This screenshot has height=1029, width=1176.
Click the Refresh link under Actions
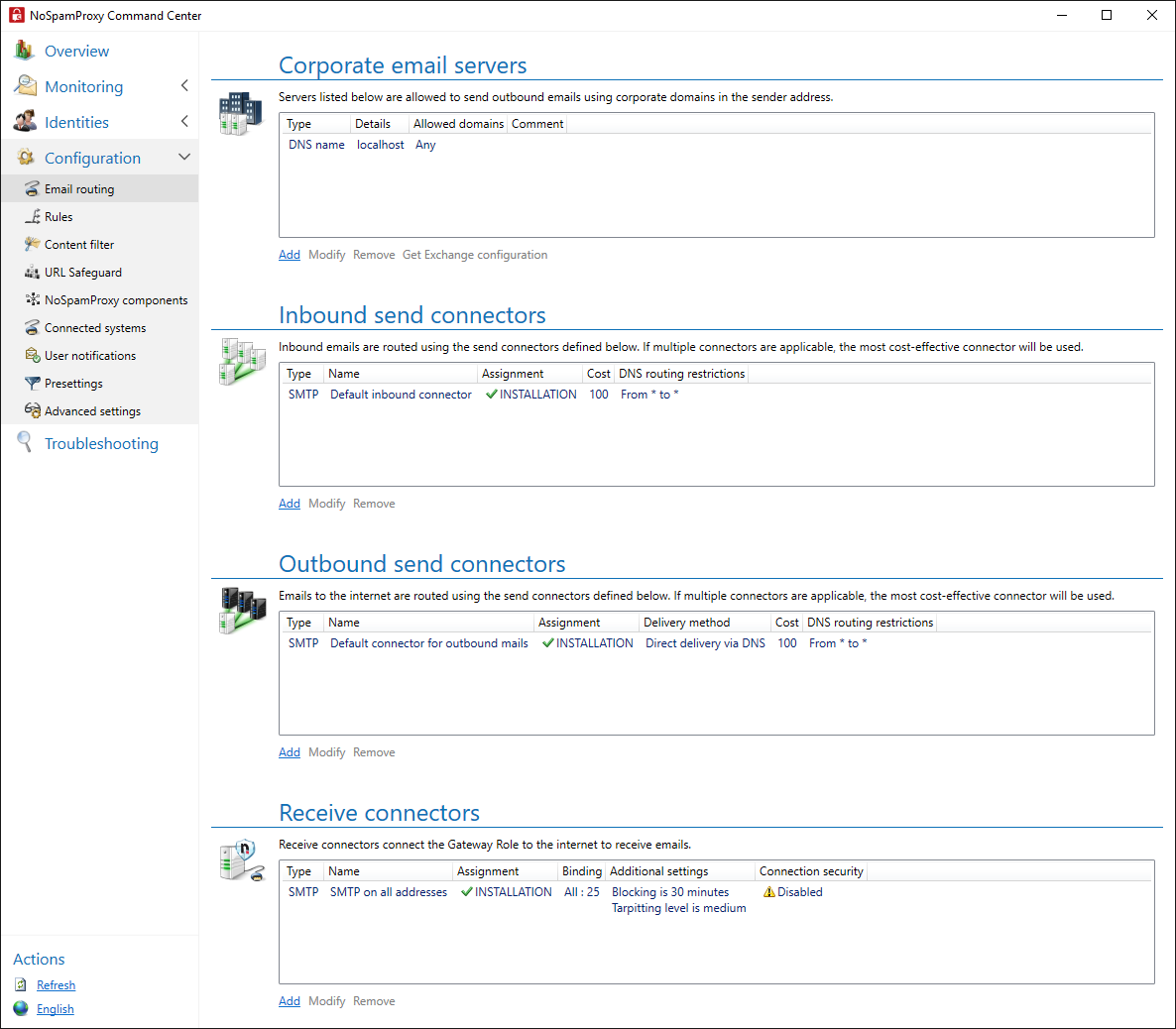[x=56, y=984]
